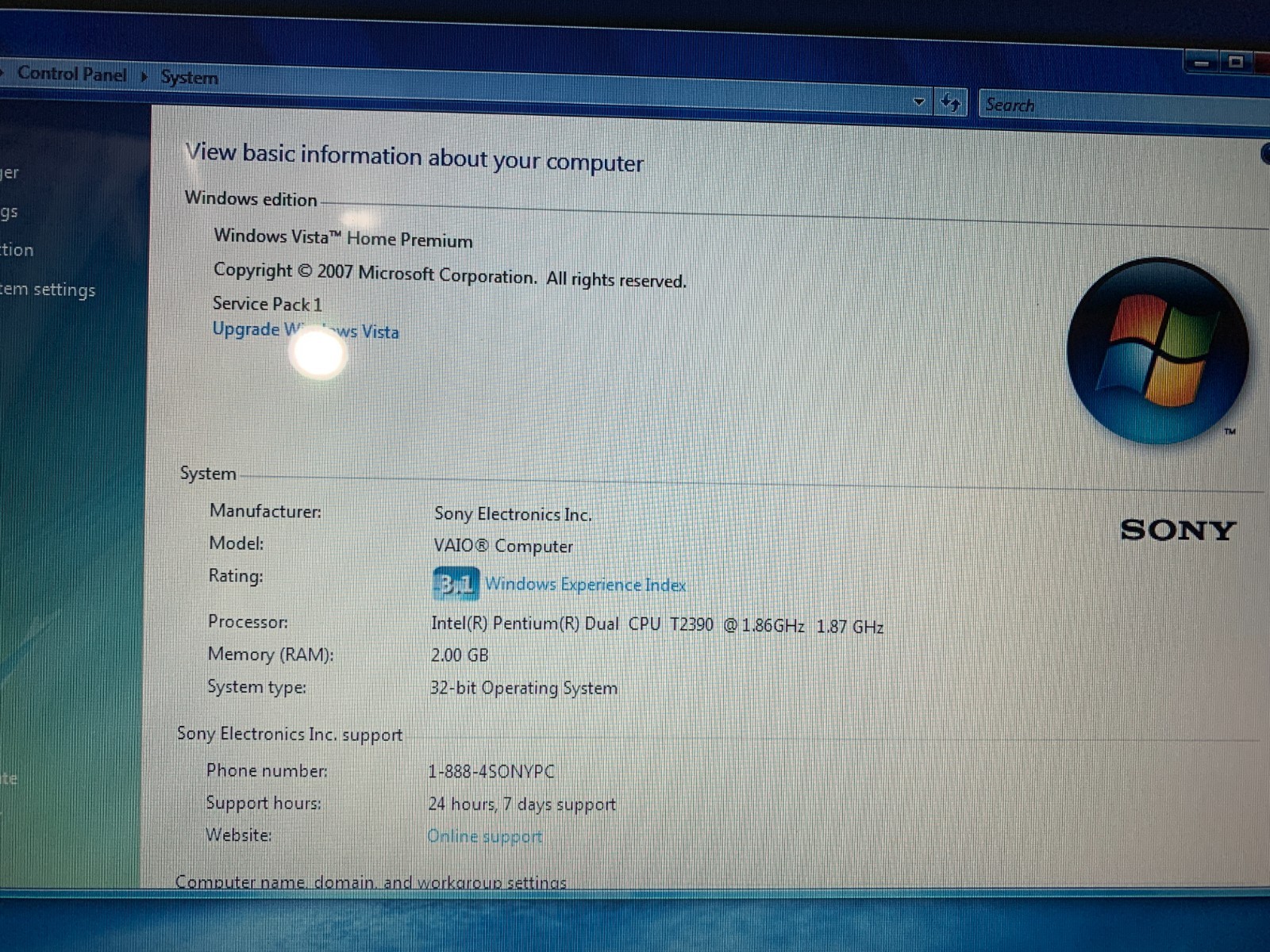Click the Windows Vista orb logo
The width and height of the screenshot is (1270, 952).
tap(1157, 350)
